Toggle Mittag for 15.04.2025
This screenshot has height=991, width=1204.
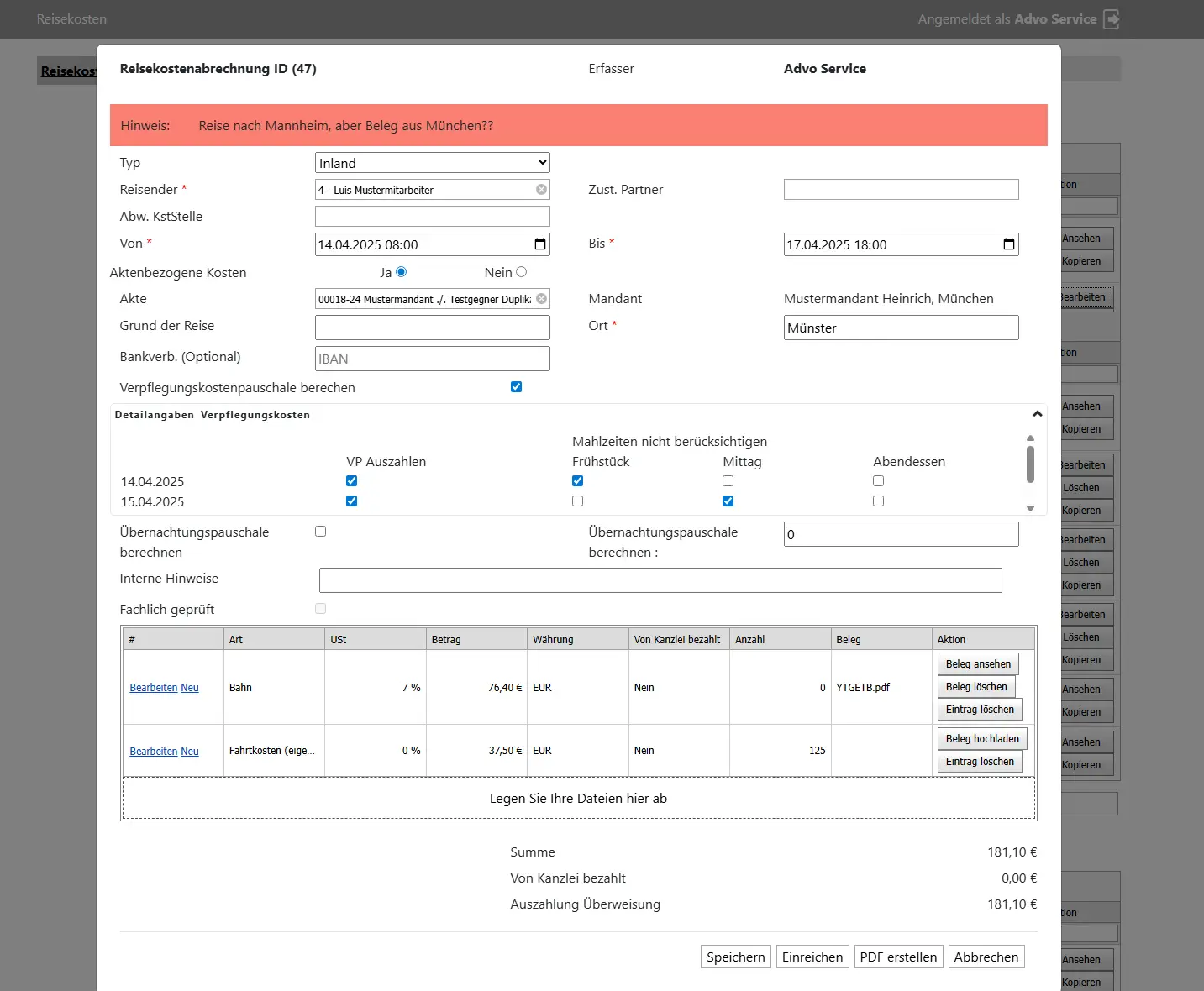click(x=728, y=501)
